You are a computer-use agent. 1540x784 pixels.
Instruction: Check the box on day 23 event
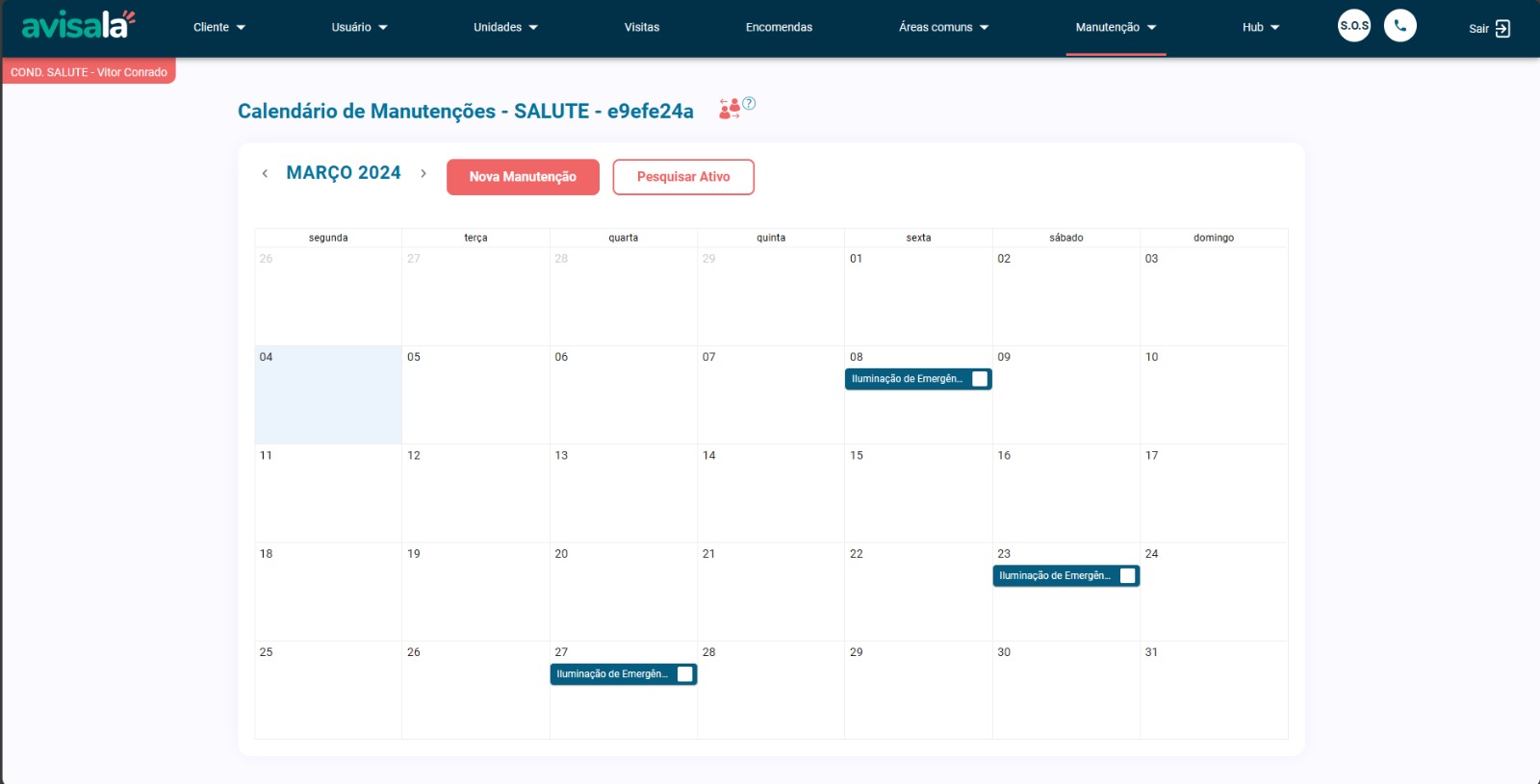point(1128,575)
